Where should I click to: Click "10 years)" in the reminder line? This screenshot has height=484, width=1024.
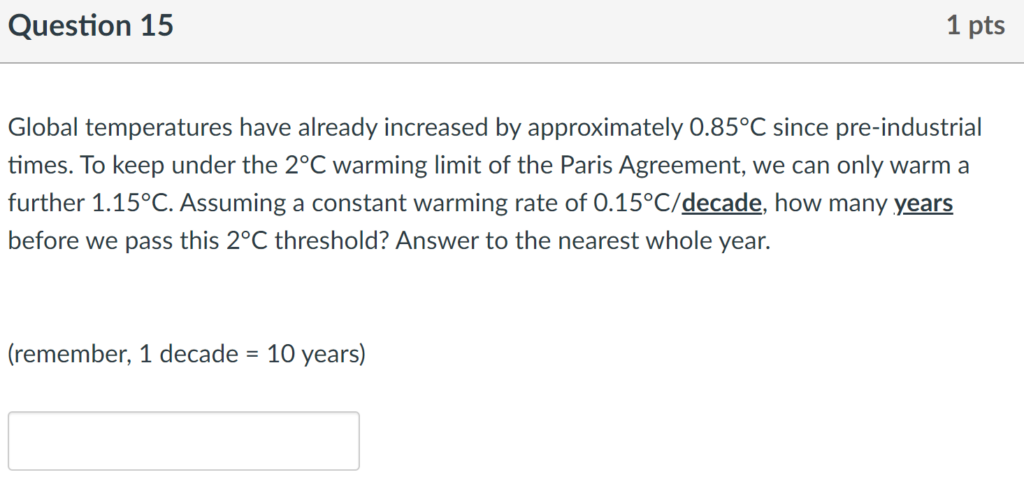point(317,354)
